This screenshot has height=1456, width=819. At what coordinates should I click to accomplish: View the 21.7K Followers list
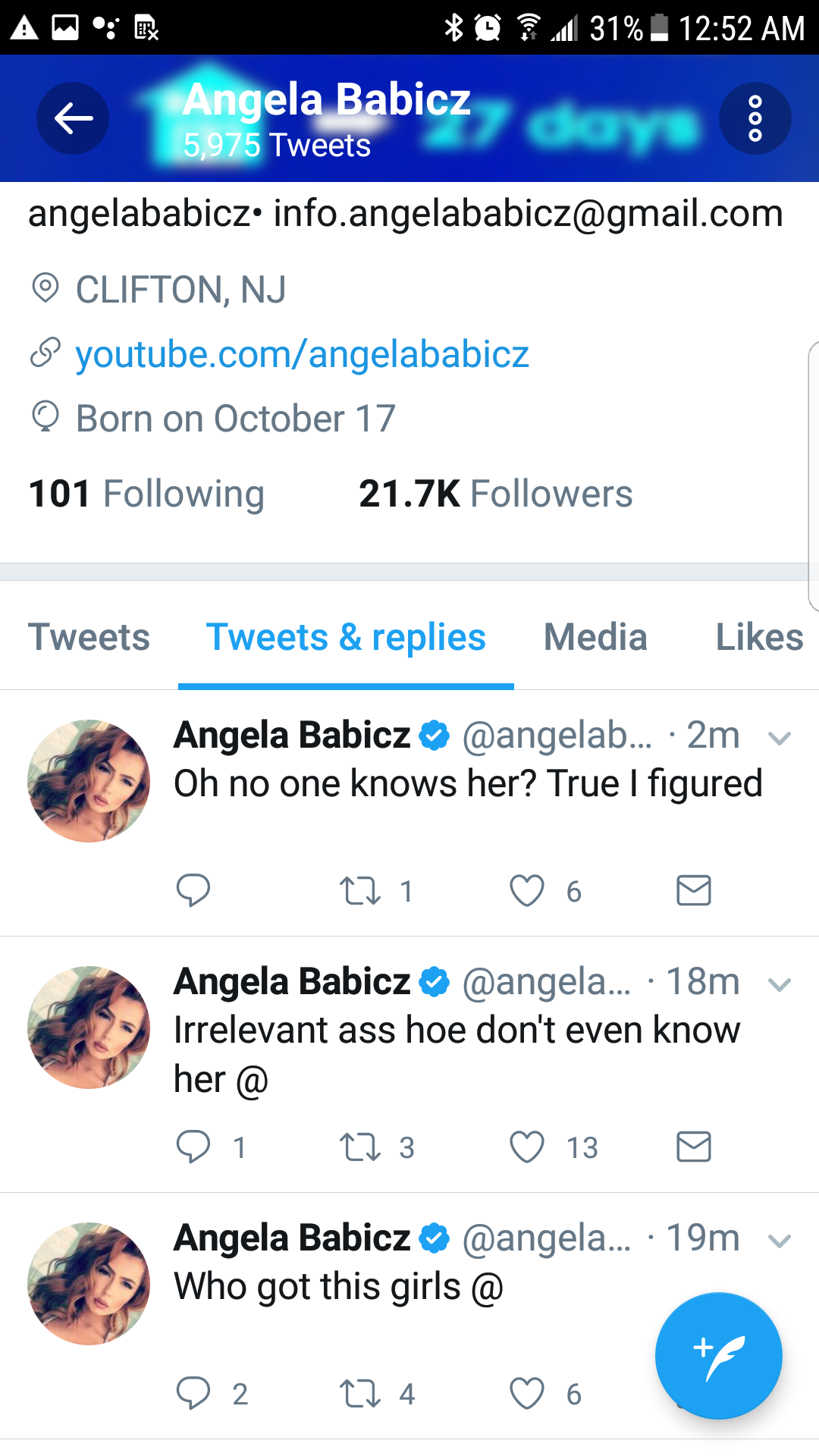pos(495,494)
